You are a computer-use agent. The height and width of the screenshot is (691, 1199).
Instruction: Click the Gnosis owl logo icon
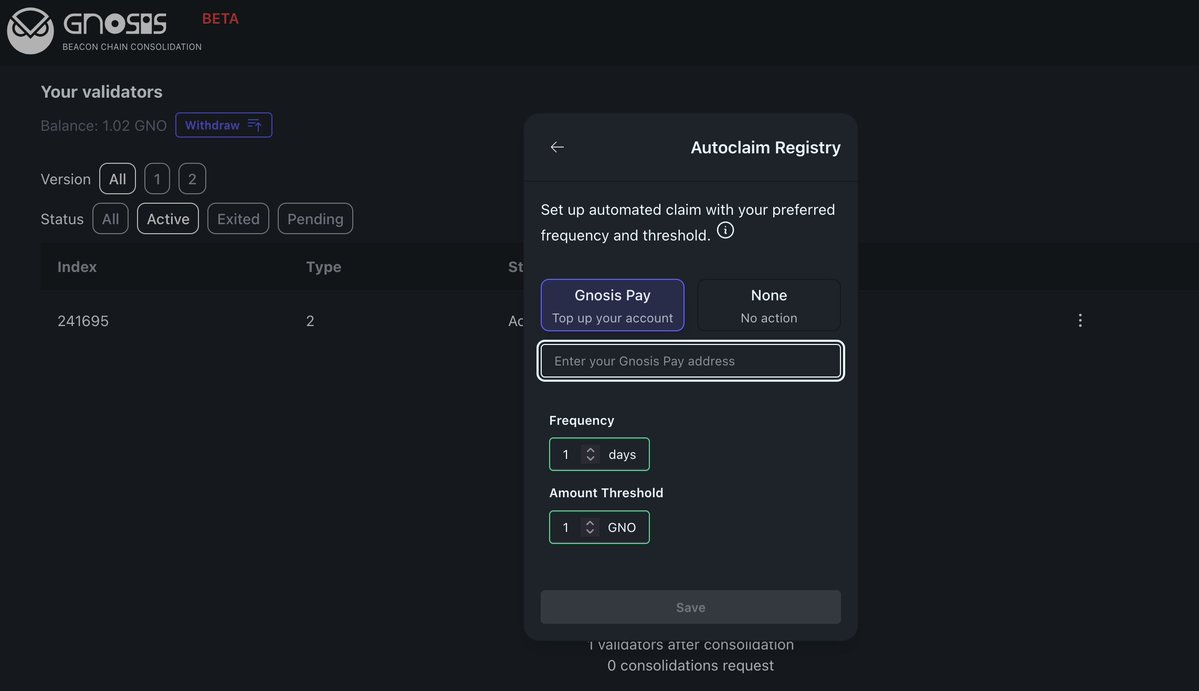30,31
